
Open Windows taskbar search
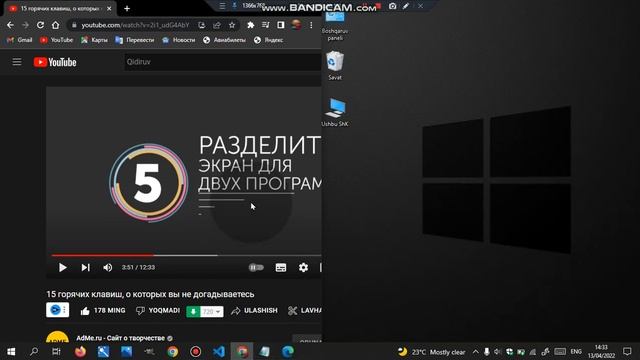(34, 351)
